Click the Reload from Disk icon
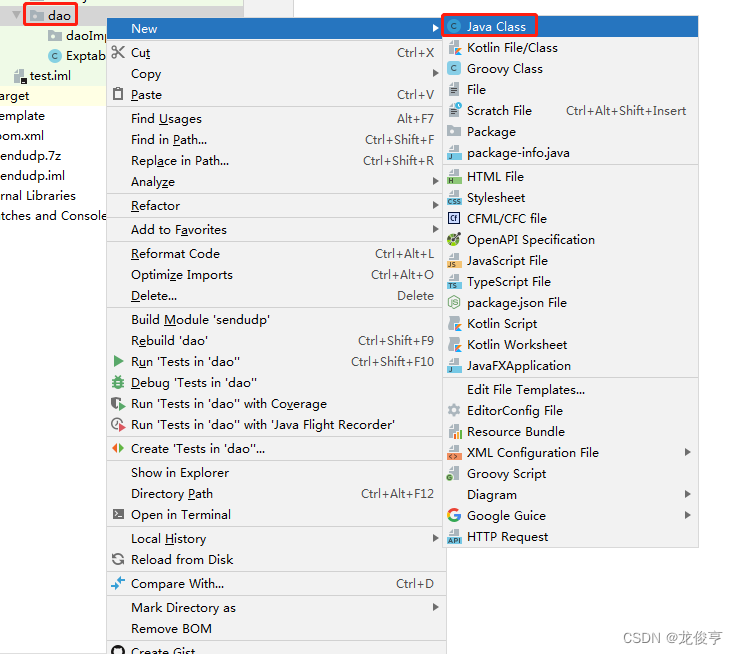Screen dimensions: 738x654 tap(118, 559)
